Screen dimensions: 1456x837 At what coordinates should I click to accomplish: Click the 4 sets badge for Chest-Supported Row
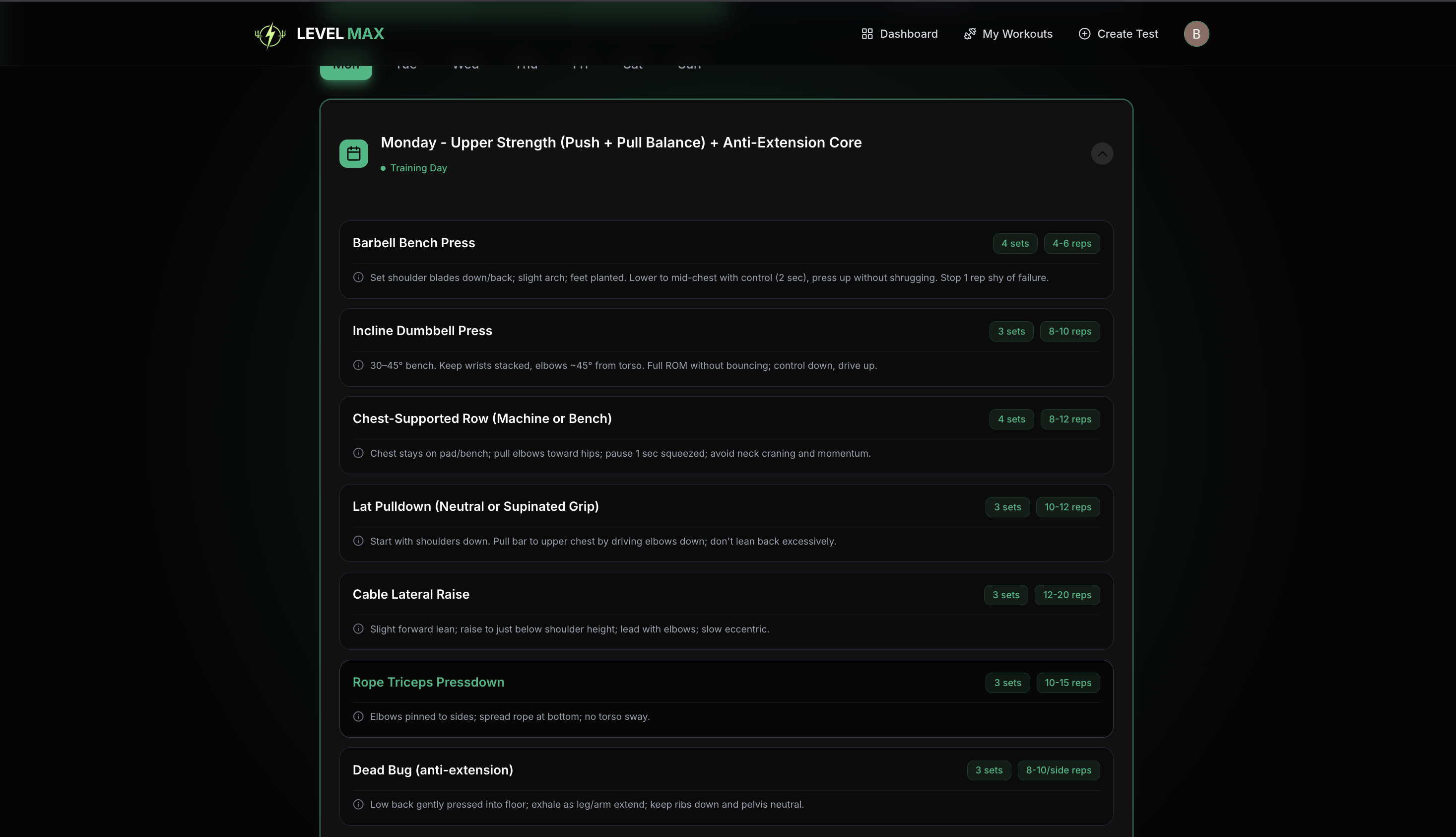click(1011, 419)
